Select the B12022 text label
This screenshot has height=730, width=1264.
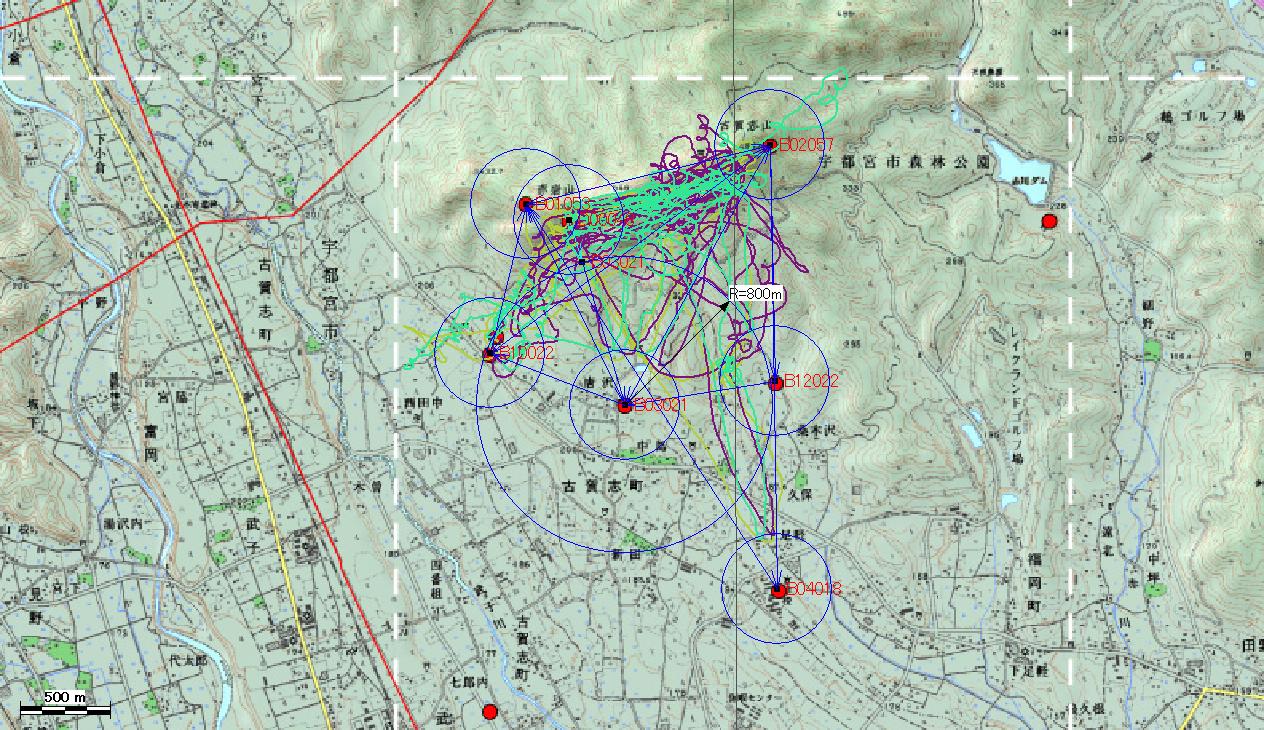tap(811, 381)
